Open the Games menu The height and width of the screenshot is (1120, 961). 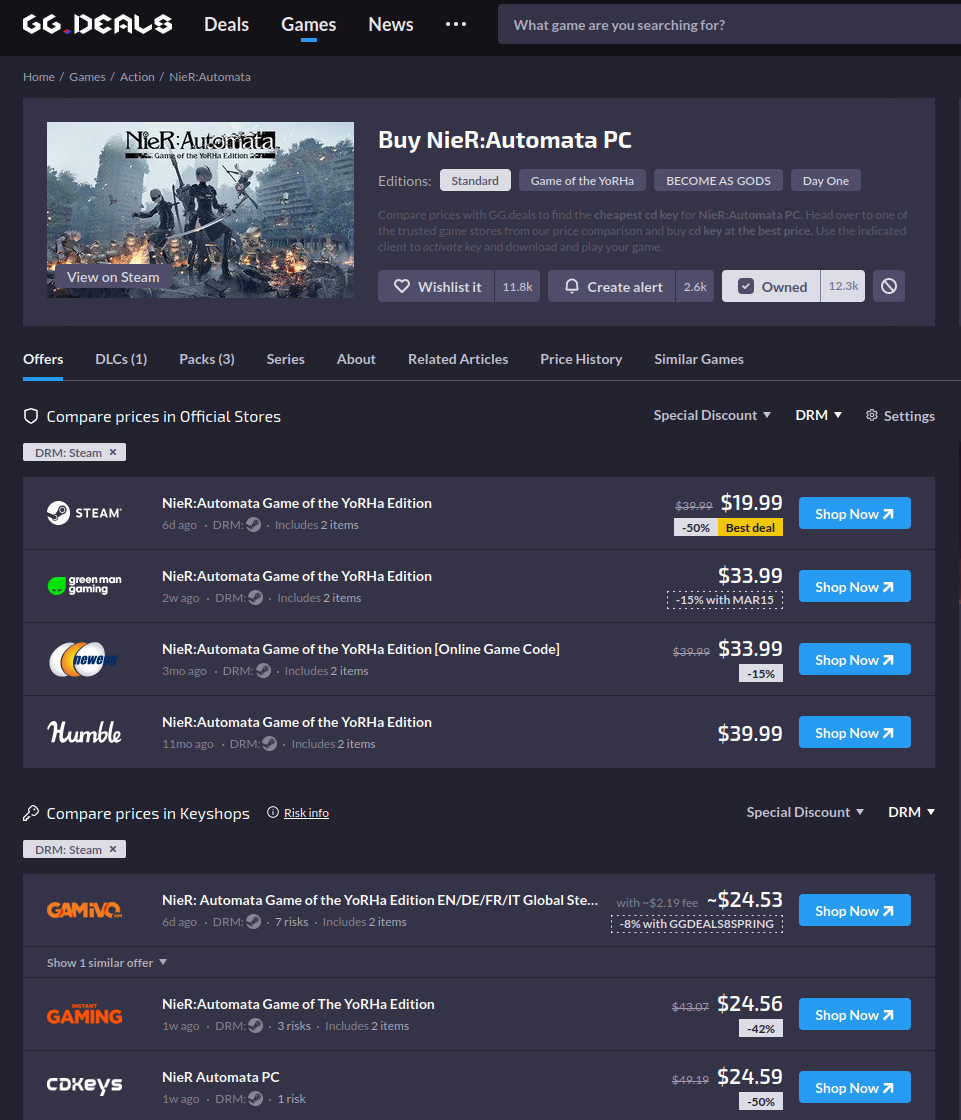[x=309, y=24]
